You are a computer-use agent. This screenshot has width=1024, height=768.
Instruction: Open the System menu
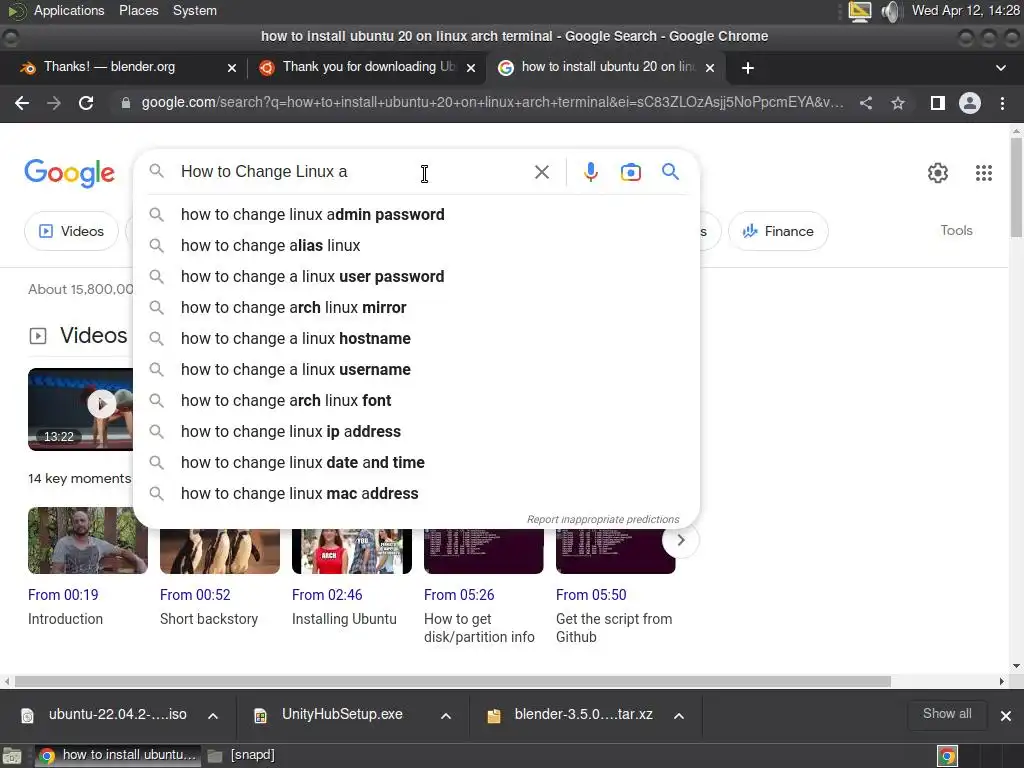pyautogui.click(x=195, y=11)
